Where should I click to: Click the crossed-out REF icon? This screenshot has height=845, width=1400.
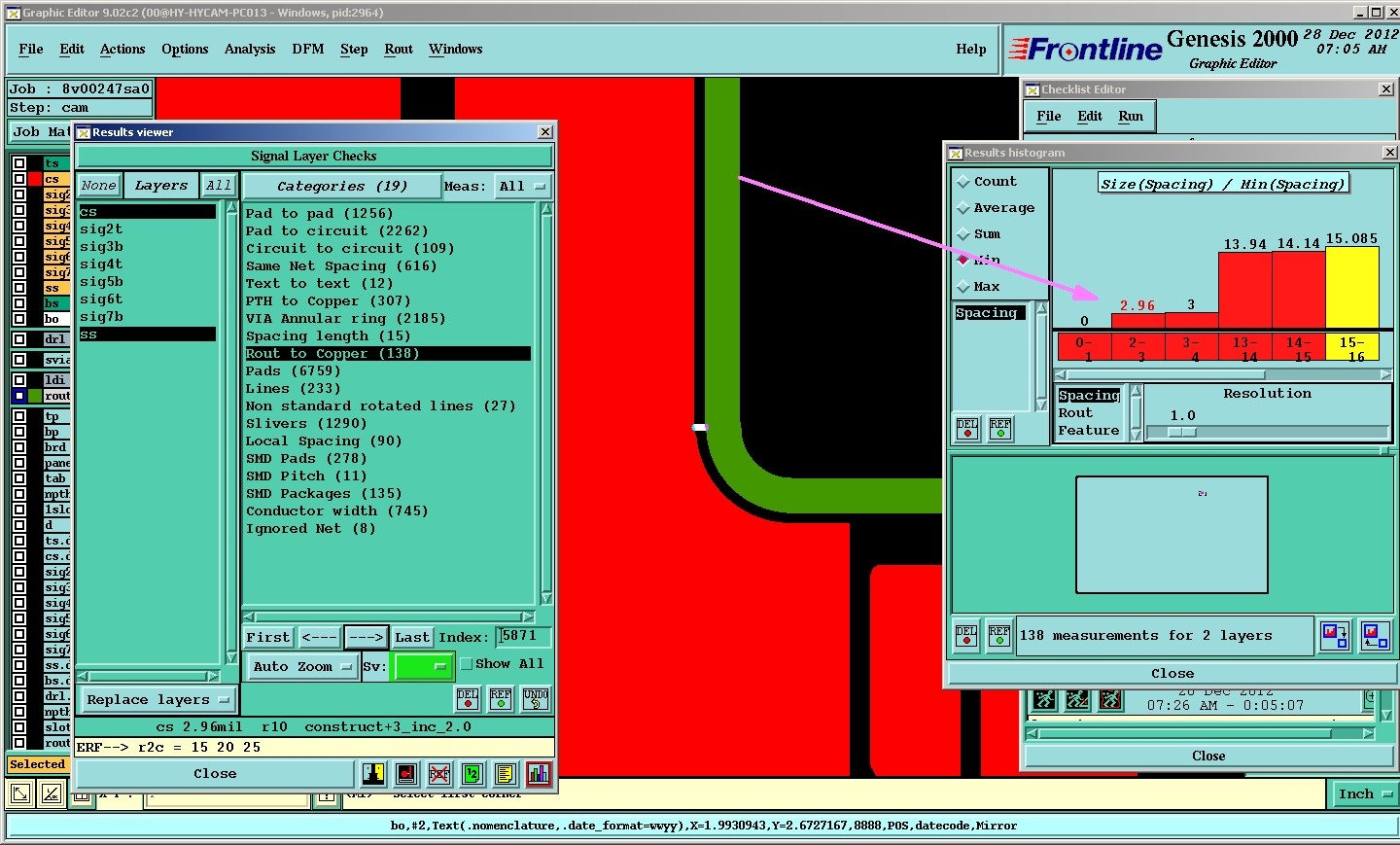(439, 774)
